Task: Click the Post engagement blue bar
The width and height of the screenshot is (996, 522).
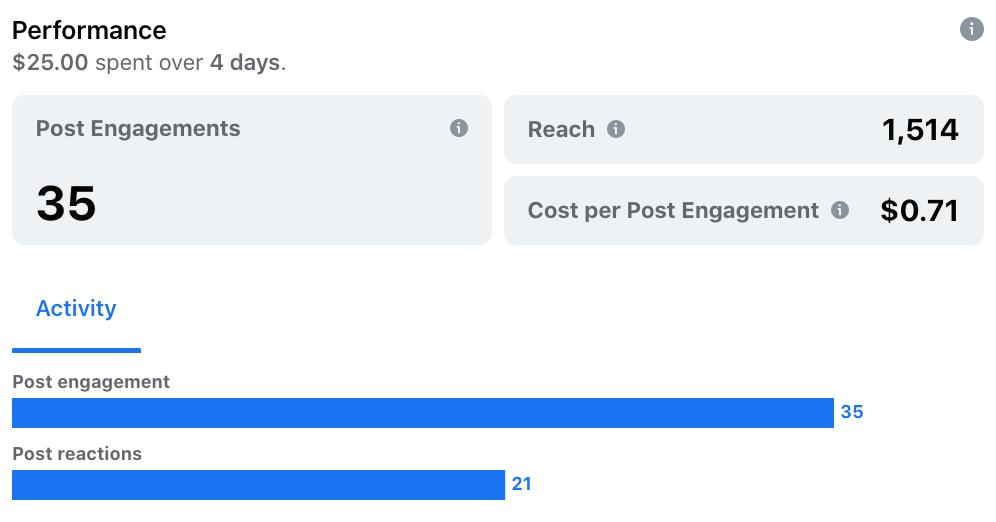Action: point(422,412)
